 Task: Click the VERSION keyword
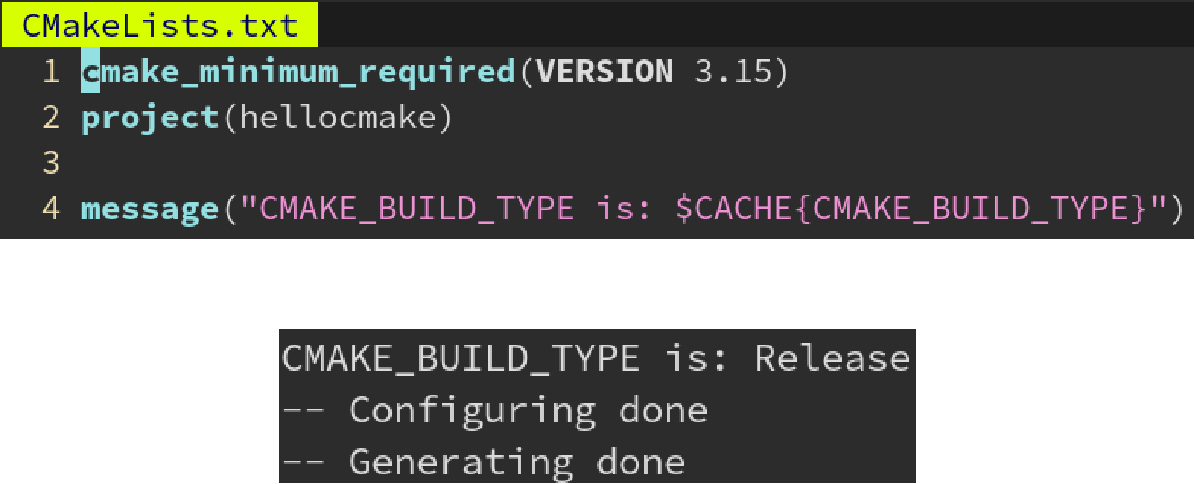click(x=604, y=72)
